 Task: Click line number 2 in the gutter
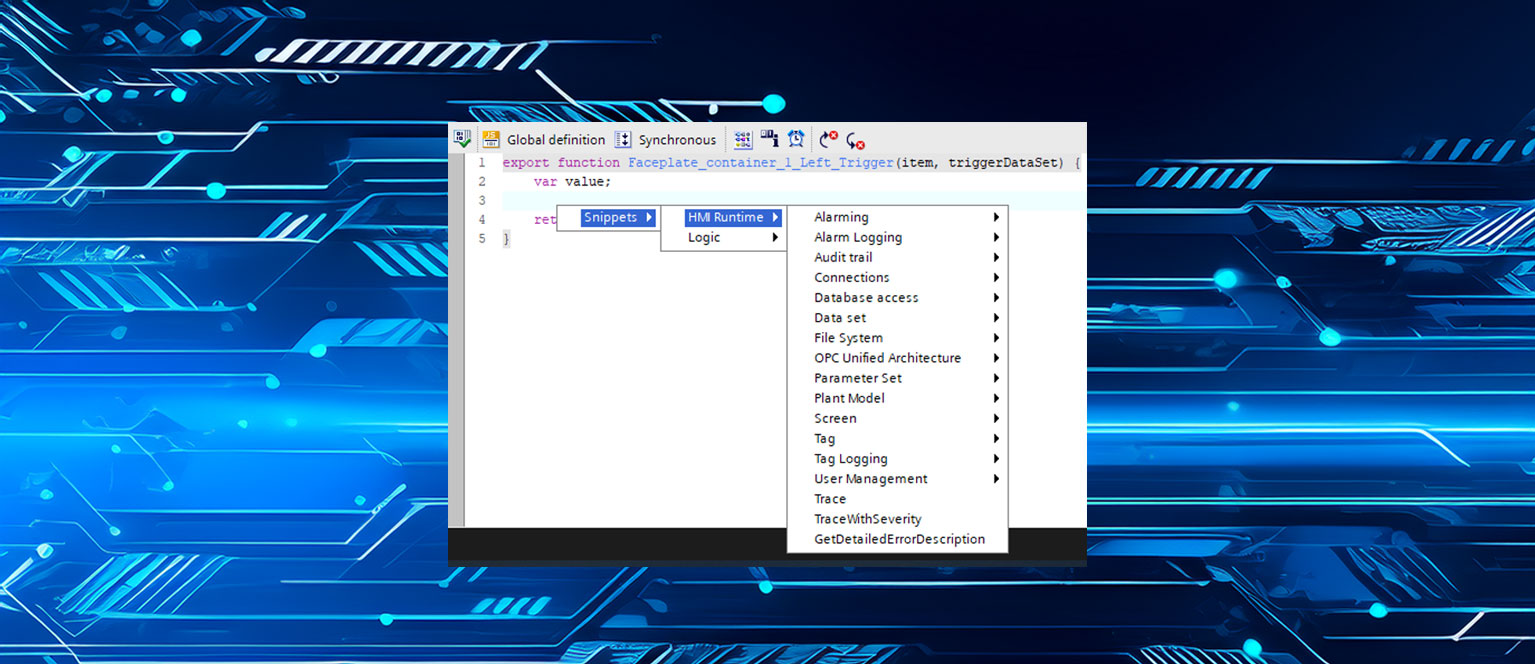[x=482, y=182]
